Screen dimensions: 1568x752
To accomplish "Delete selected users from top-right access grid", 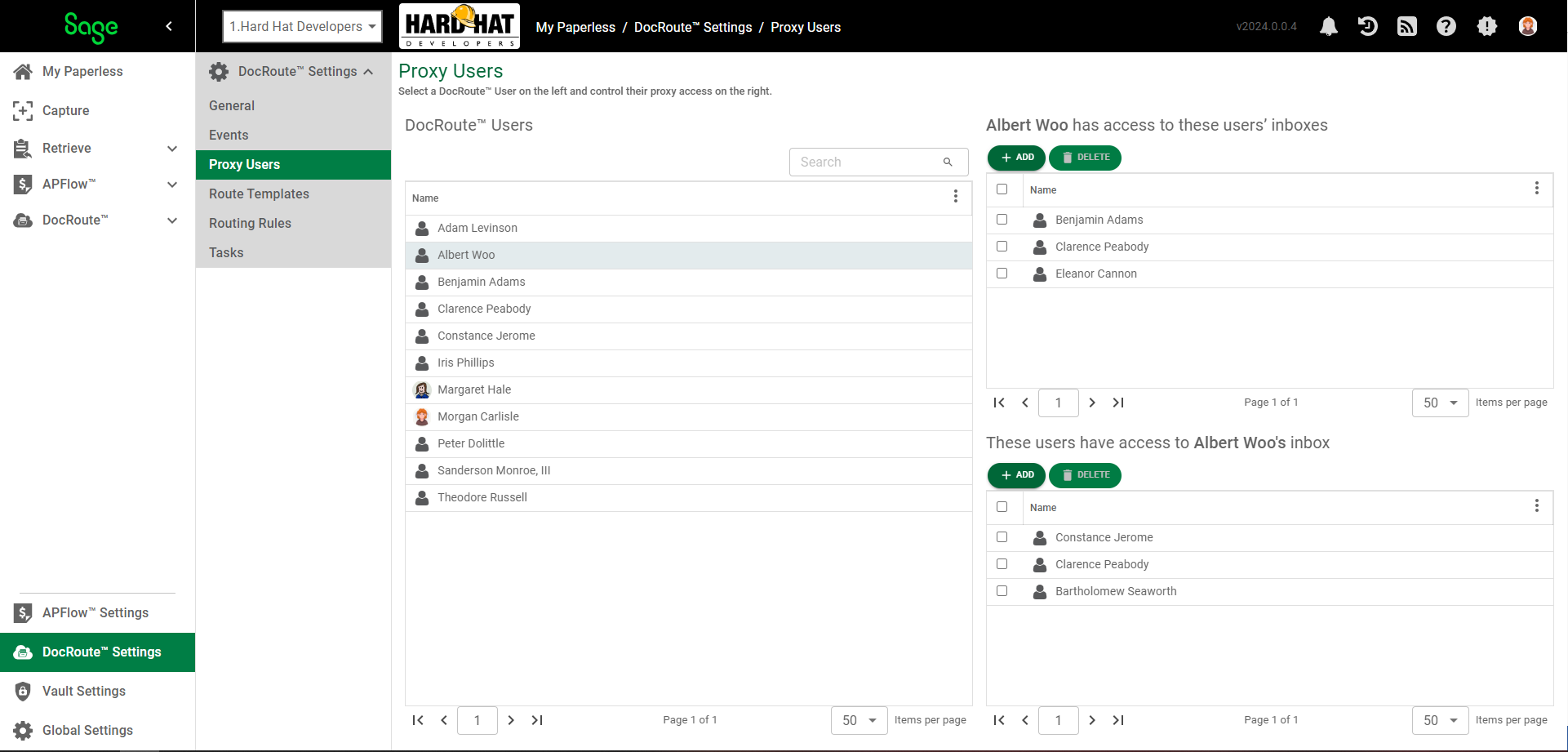I will click(x=1085, y=158).
